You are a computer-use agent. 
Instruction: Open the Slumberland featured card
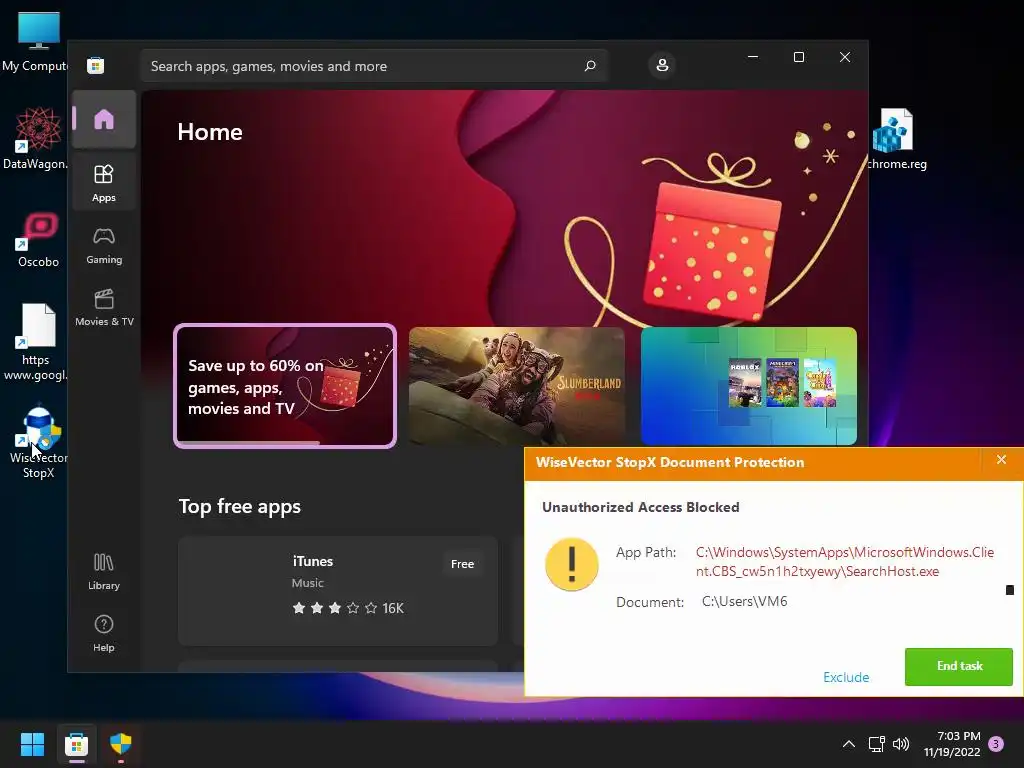(517, 386)
